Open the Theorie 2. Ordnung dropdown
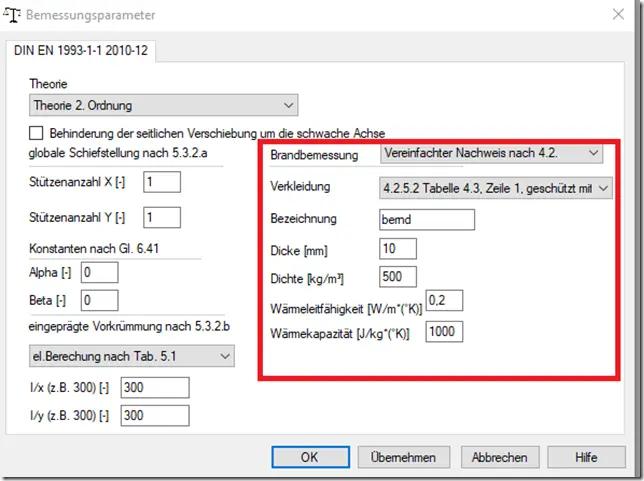This screenshot has width=644, height=481. pos(163,105)
